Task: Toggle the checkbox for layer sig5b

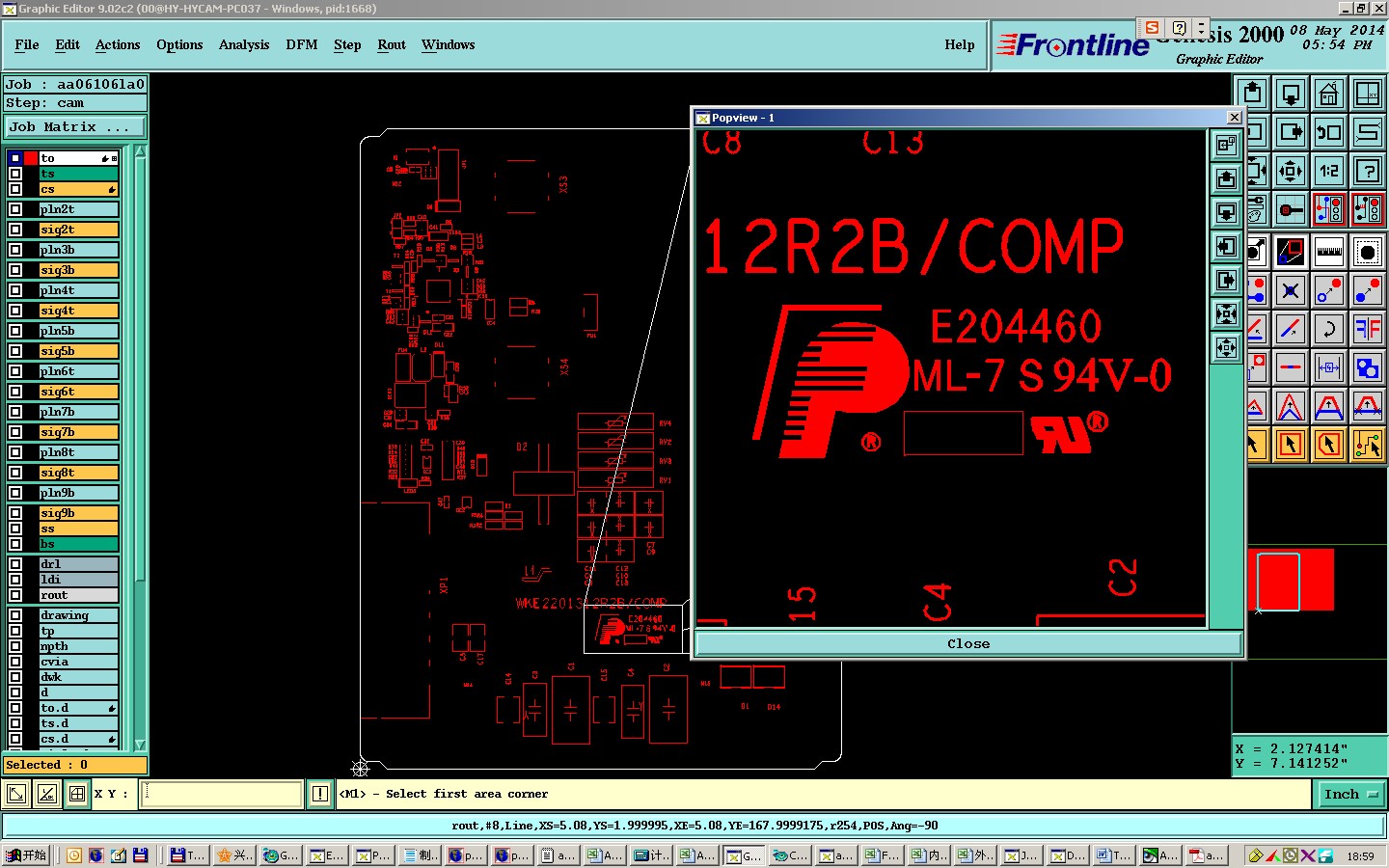Action: click(x=15, y=351)
